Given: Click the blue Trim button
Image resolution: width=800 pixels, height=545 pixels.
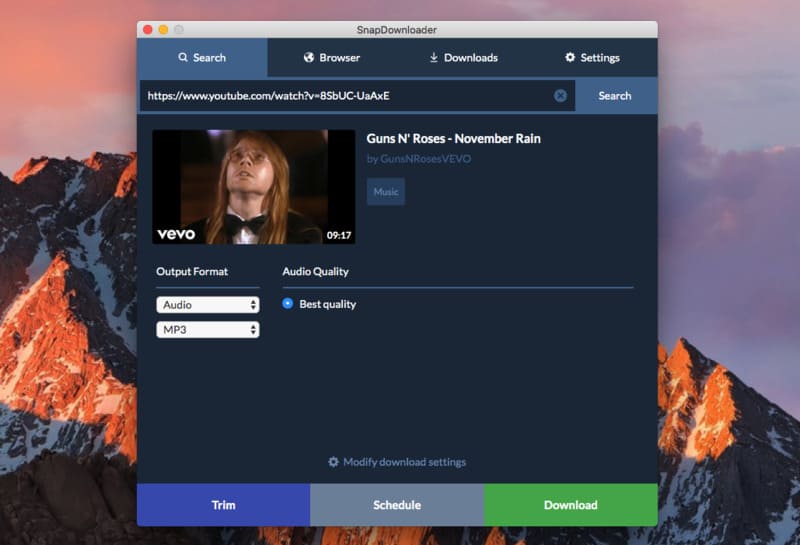Looking at the screenshot, I should click(223, 505).
